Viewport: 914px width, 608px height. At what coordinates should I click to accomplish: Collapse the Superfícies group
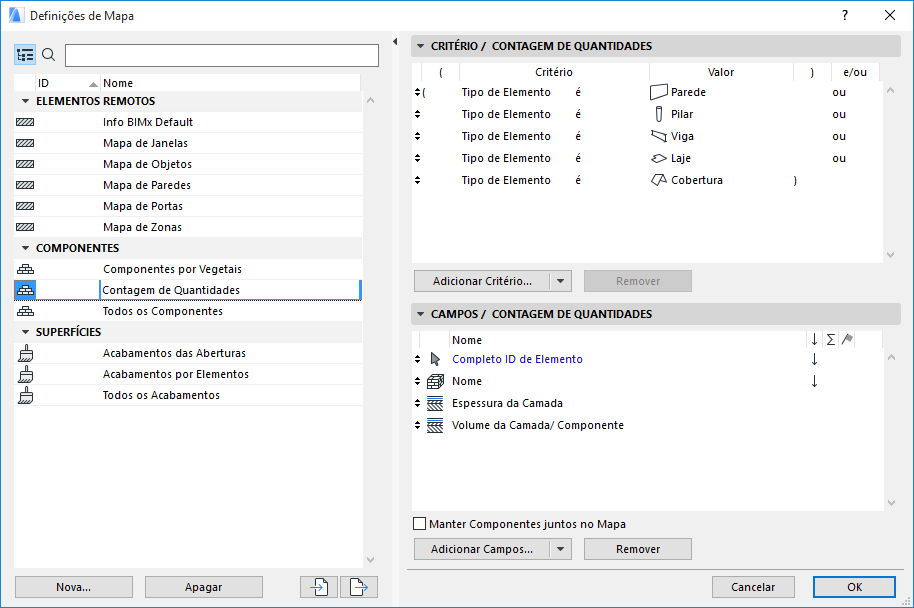(x=25, y=332)
